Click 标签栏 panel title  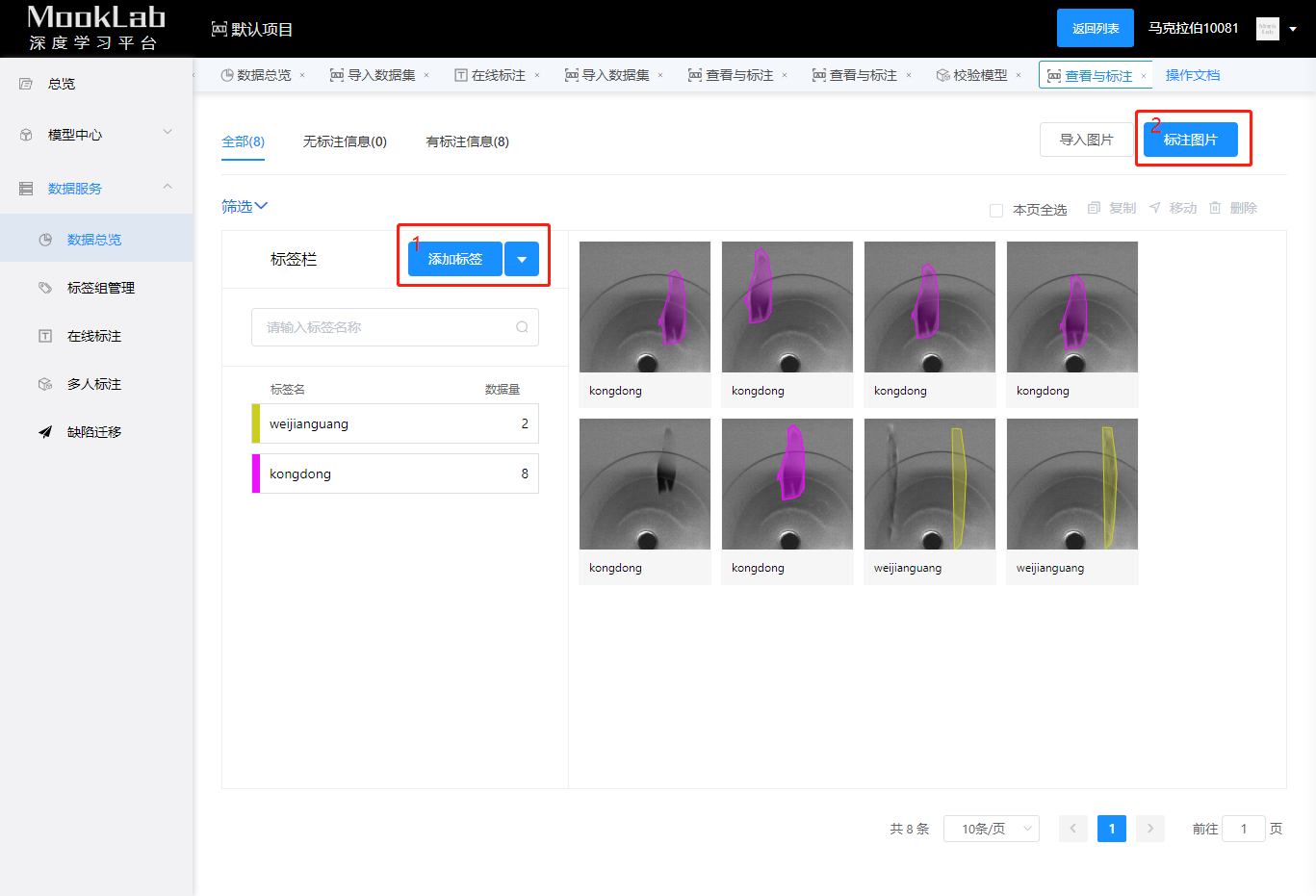tap(294, 259)
